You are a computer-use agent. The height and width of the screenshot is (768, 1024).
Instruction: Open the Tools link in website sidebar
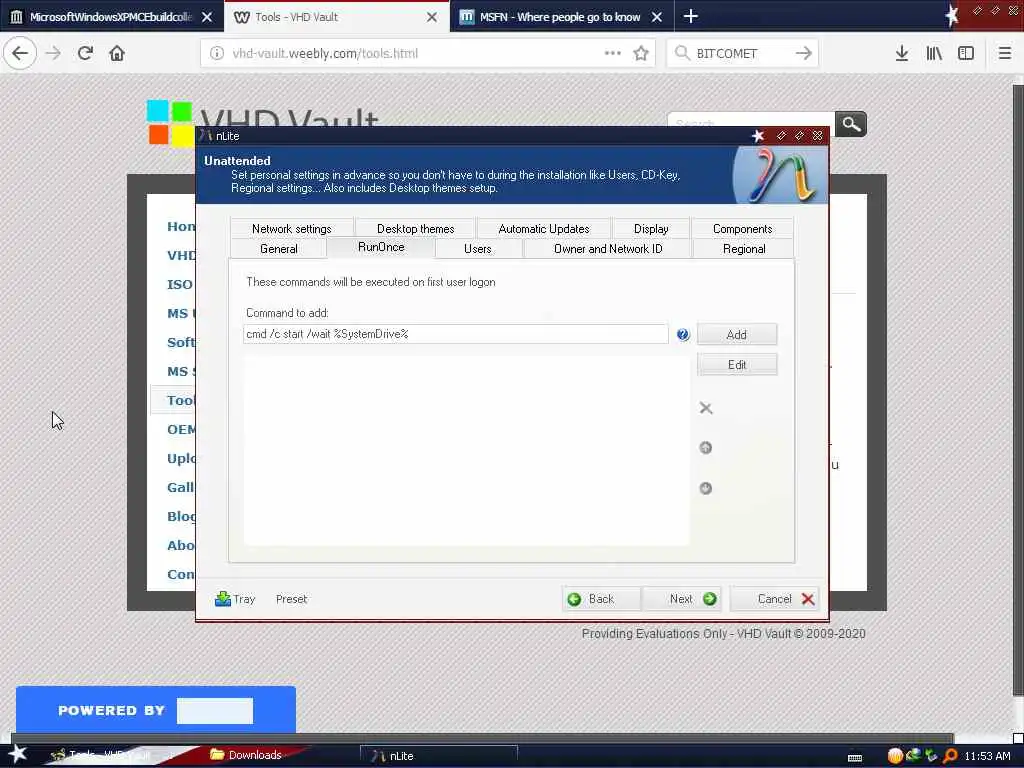(x=180, y=400)
